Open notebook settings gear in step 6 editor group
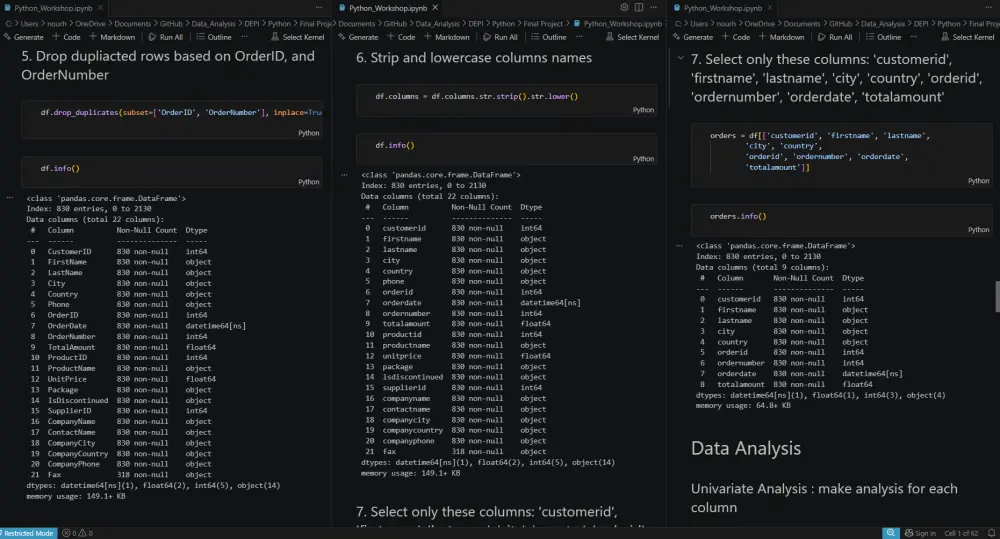Viewport: 1000px width, 539px height. pyautogui.click(x=624, y=8)
